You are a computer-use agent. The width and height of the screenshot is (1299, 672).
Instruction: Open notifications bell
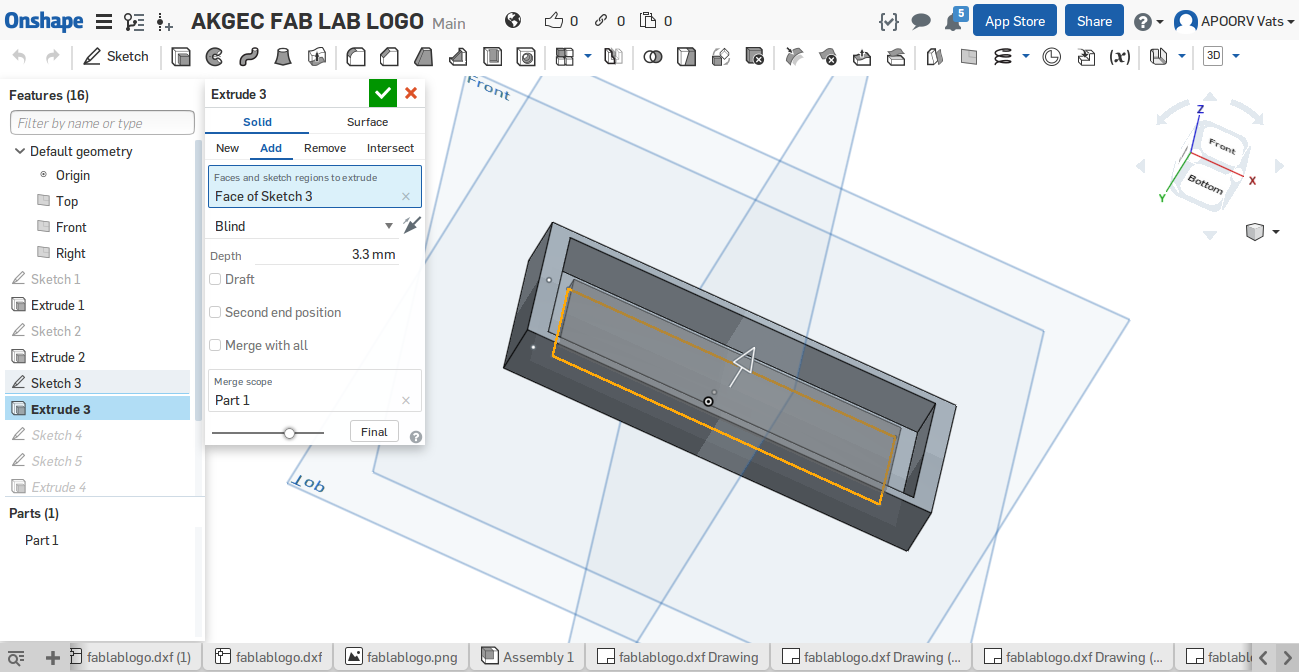[953, 22]
